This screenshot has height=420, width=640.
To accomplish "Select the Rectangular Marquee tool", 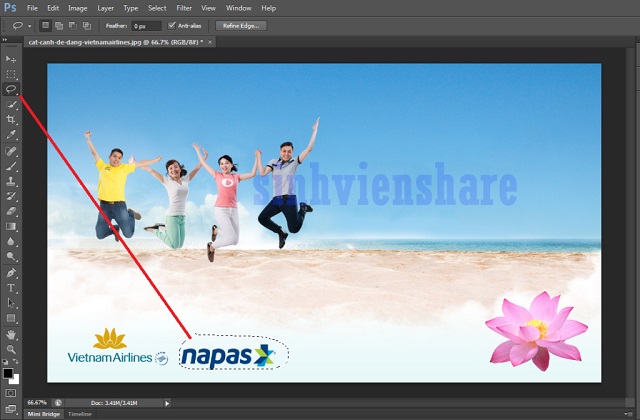I will [11, 74].
